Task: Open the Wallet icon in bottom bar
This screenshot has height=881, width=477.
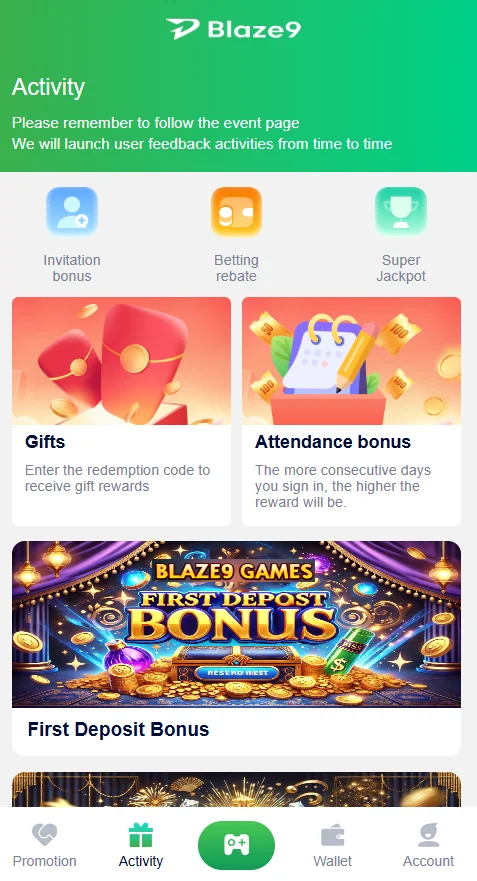Action: click(x=333, y=835)
